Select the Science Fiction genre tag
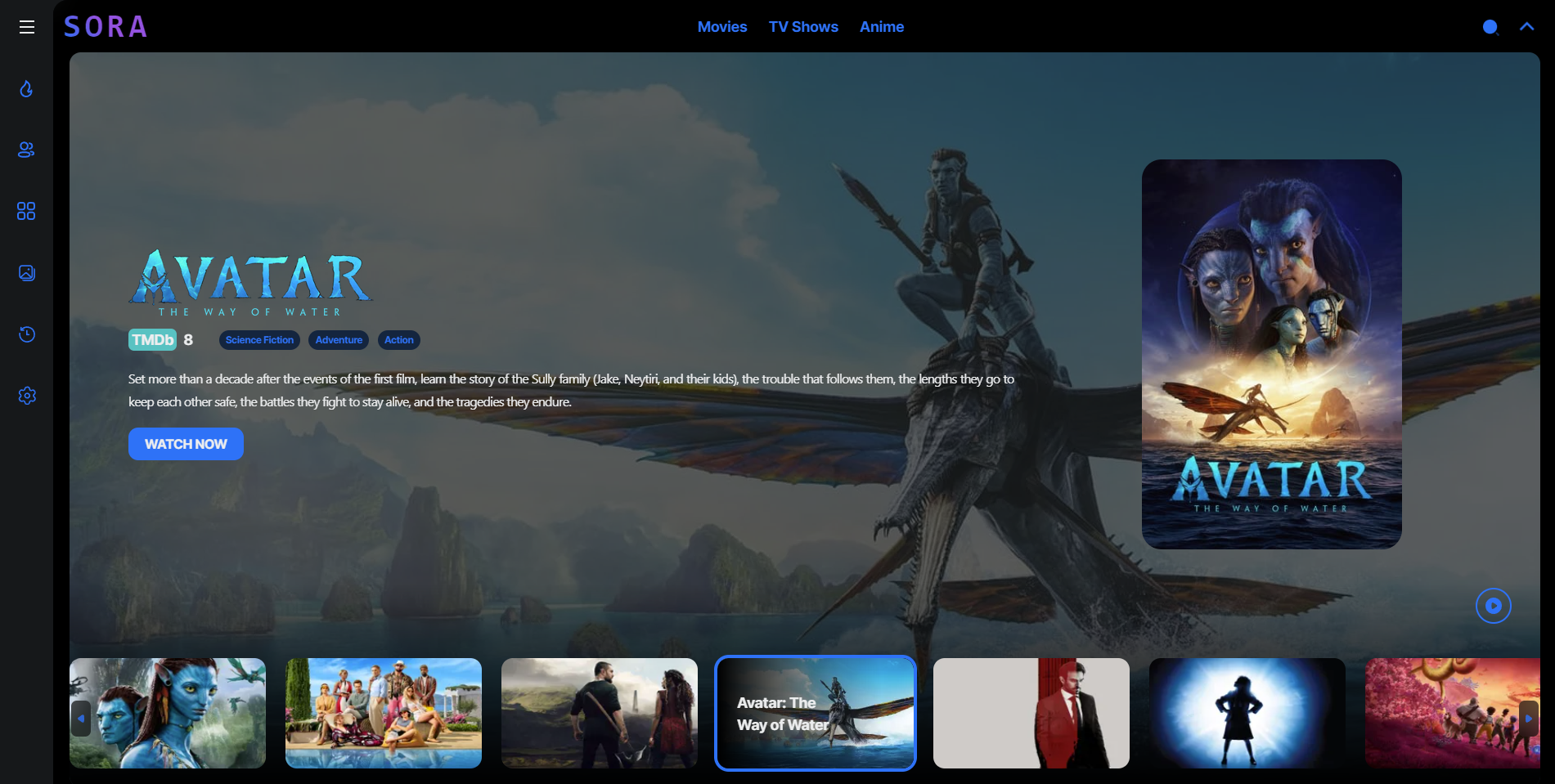Viewport: 1555px width, 784px height. (x=259, y=340)
